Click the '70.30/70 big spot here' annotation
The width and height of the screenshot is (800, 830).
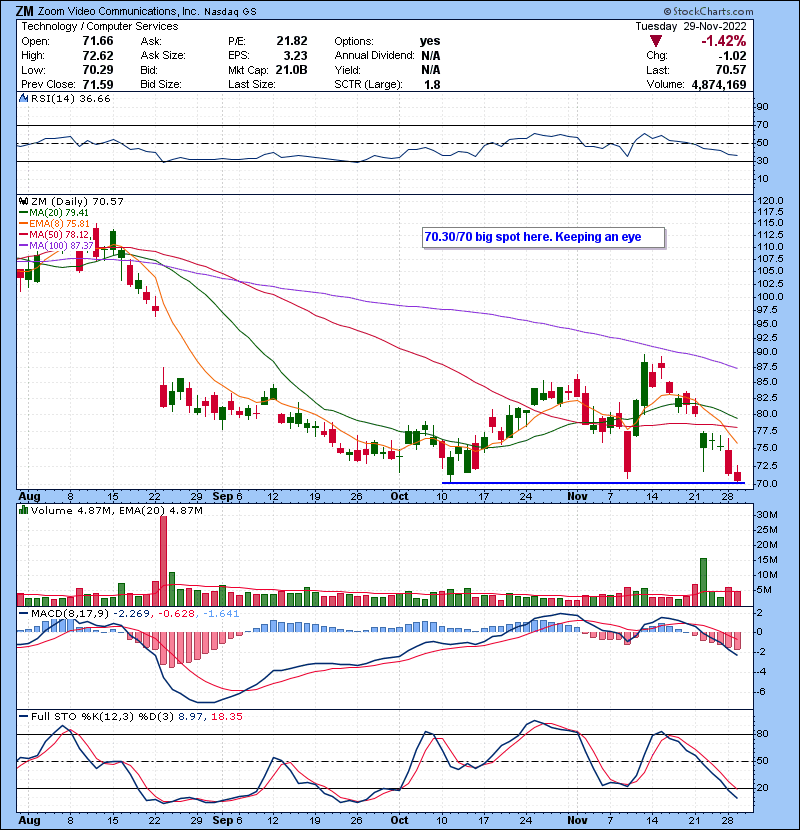tap(544, 237)
